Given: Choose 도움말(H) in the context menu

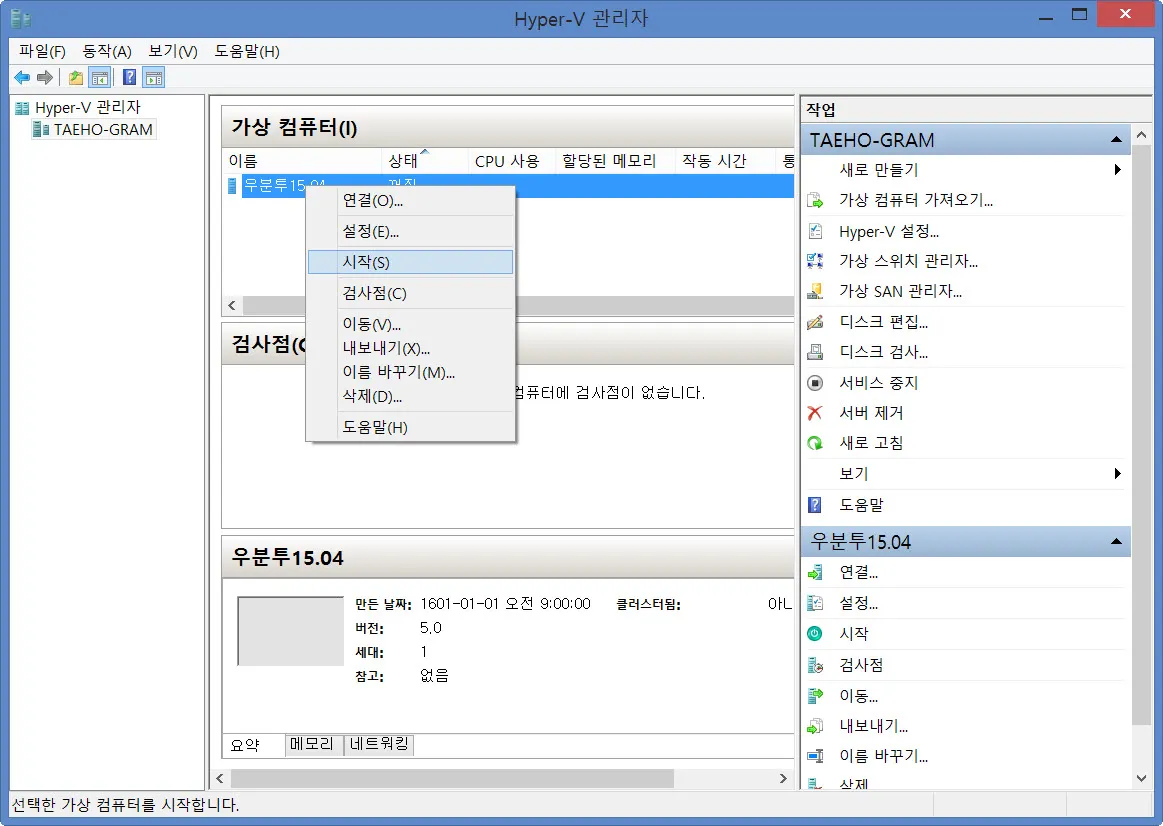Looking at the screenshot, I should point(410,428).
